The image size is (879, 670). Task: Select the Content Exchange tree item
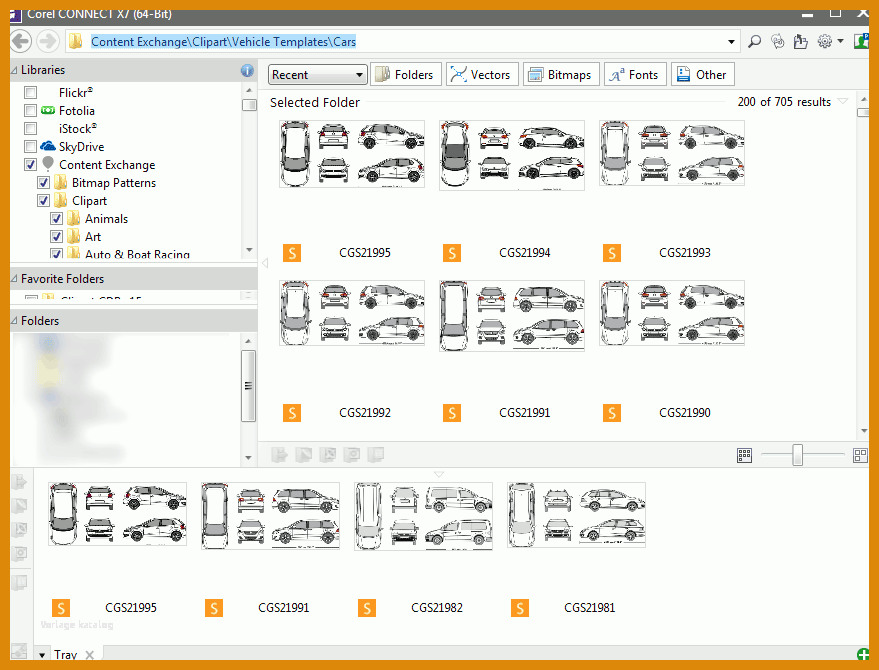pyautogui.click(x=107, y=165)
